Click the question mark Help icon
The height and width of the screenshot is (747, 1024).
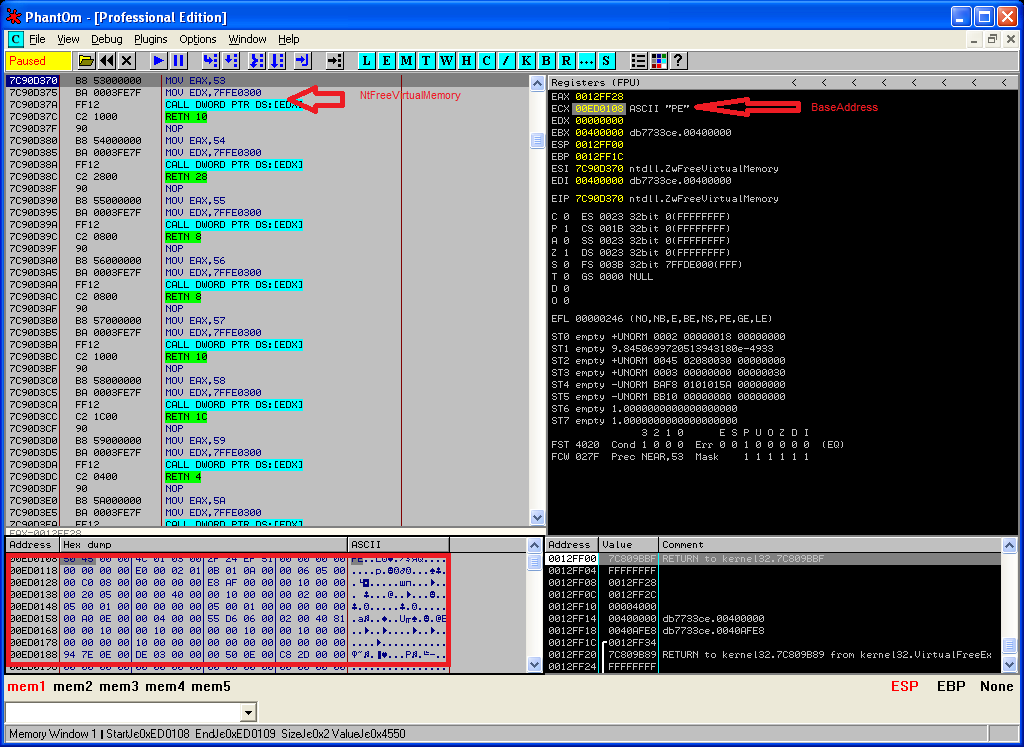(678, 61)
